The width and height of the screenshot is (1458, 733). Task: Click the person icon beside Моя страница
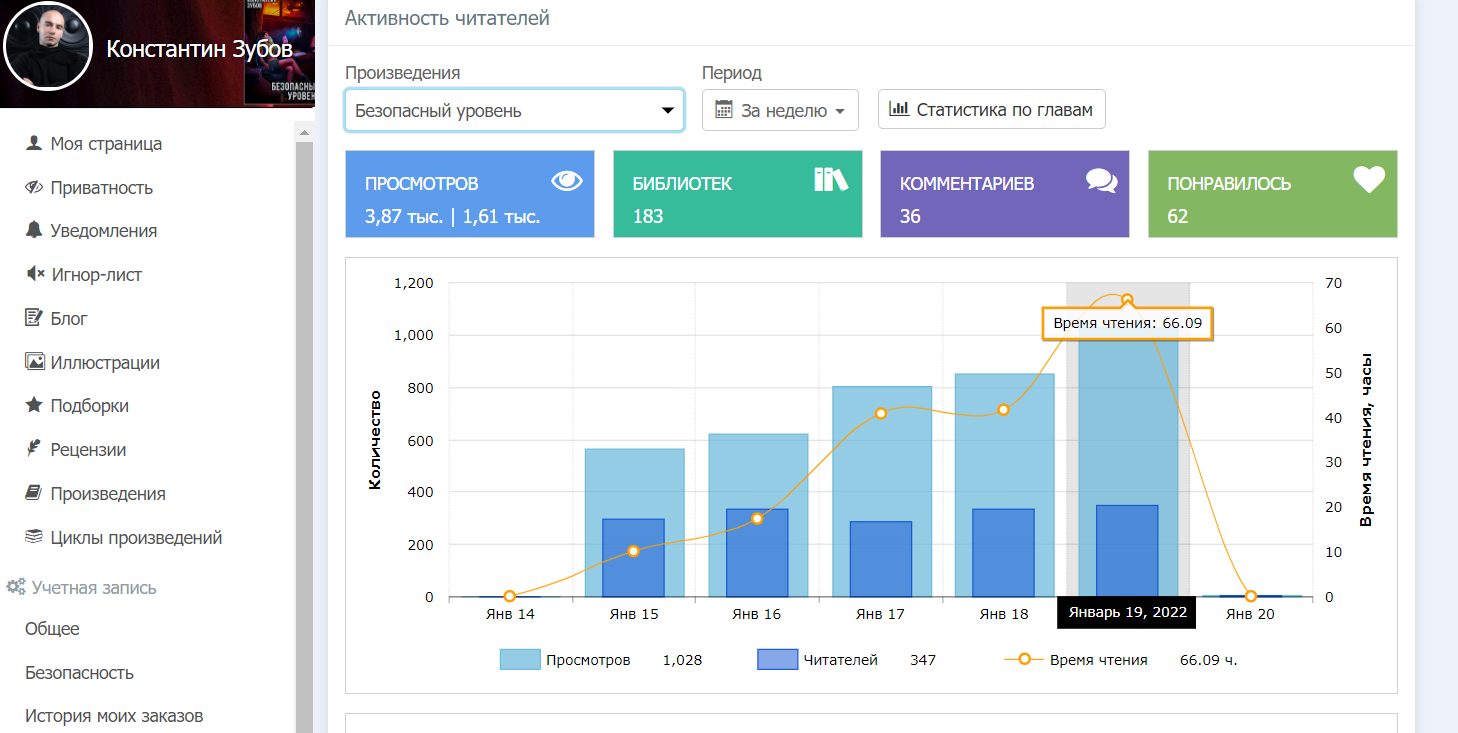34,143
